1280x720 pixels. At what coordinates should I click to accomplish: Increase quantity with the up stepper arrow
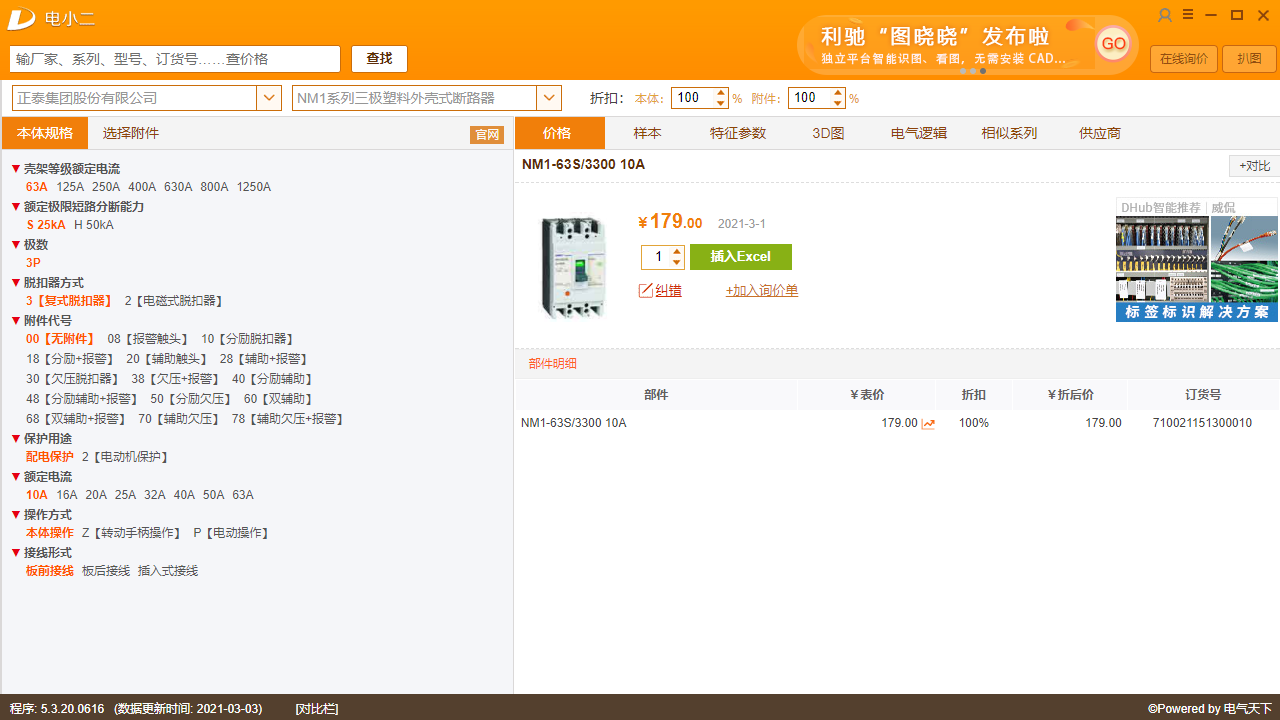coord(676,251)
